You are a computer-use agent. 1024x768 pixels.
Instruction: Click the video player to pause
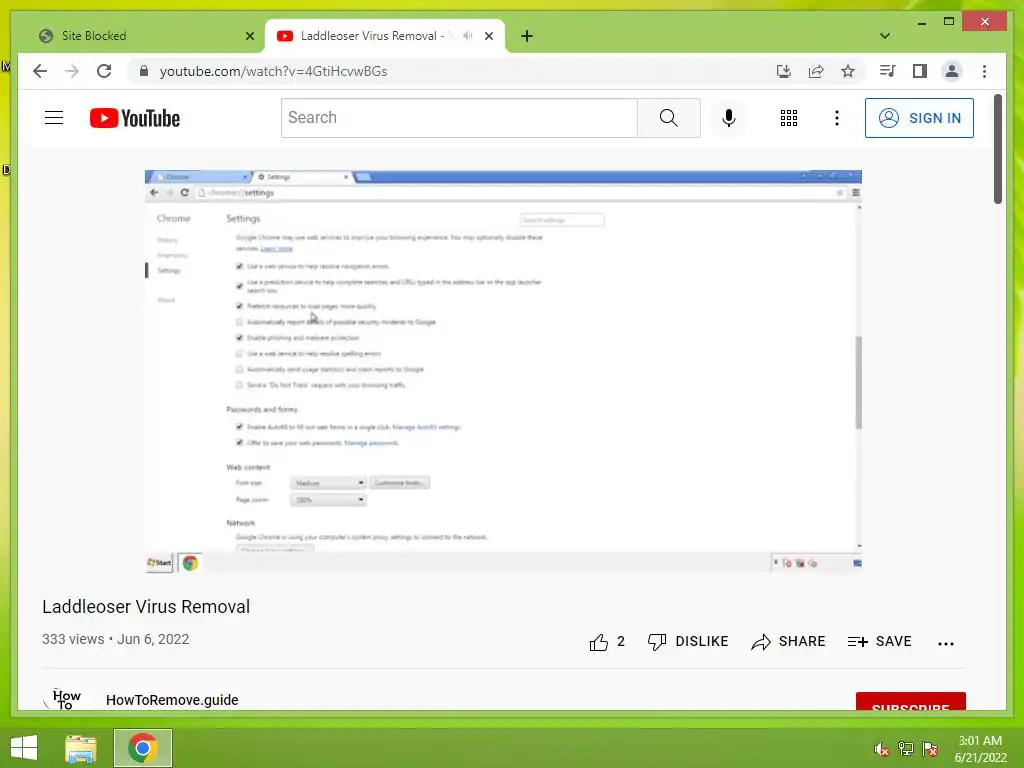503,372
